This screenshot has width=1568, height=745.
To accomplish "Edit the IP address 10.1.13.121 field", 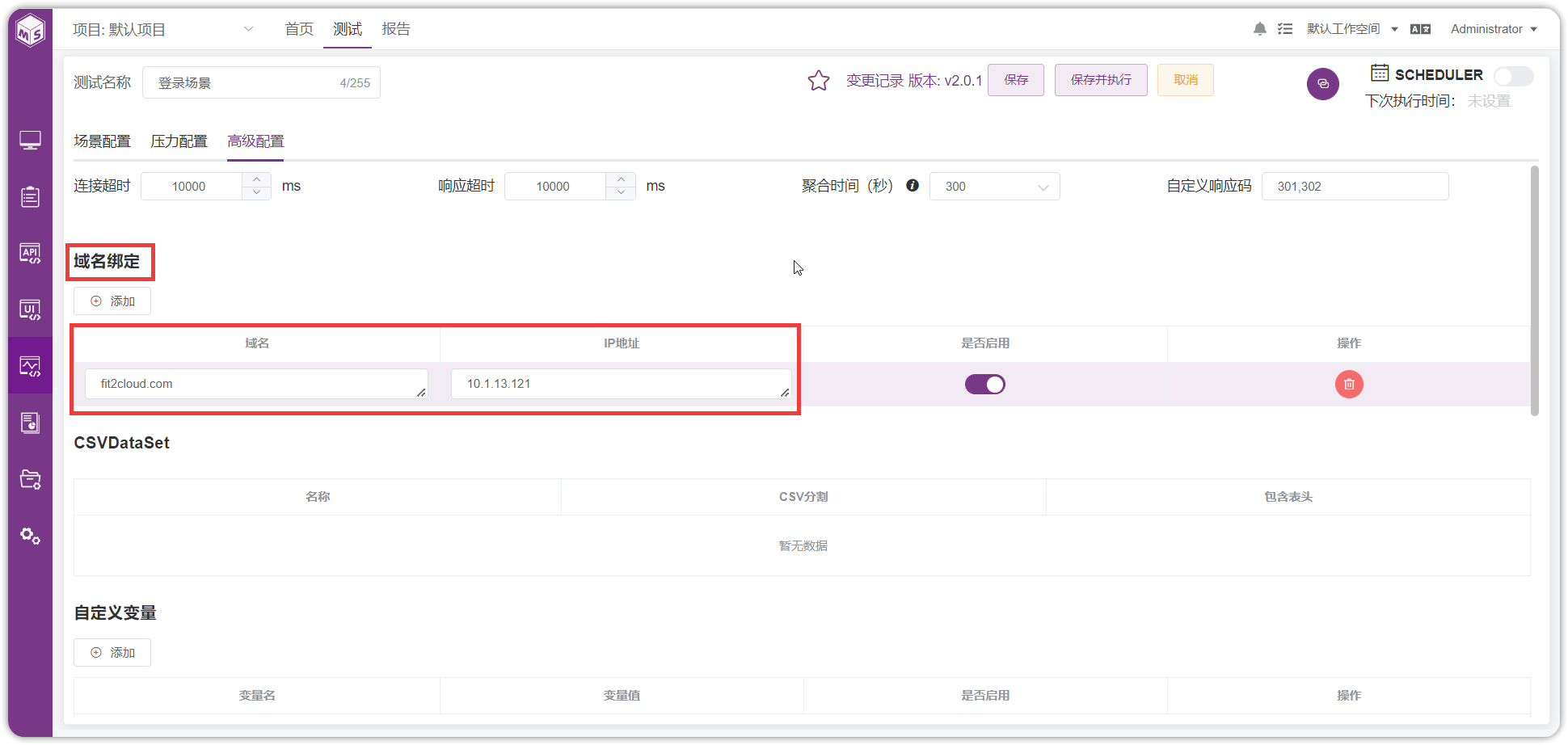I will click(621, 384).
